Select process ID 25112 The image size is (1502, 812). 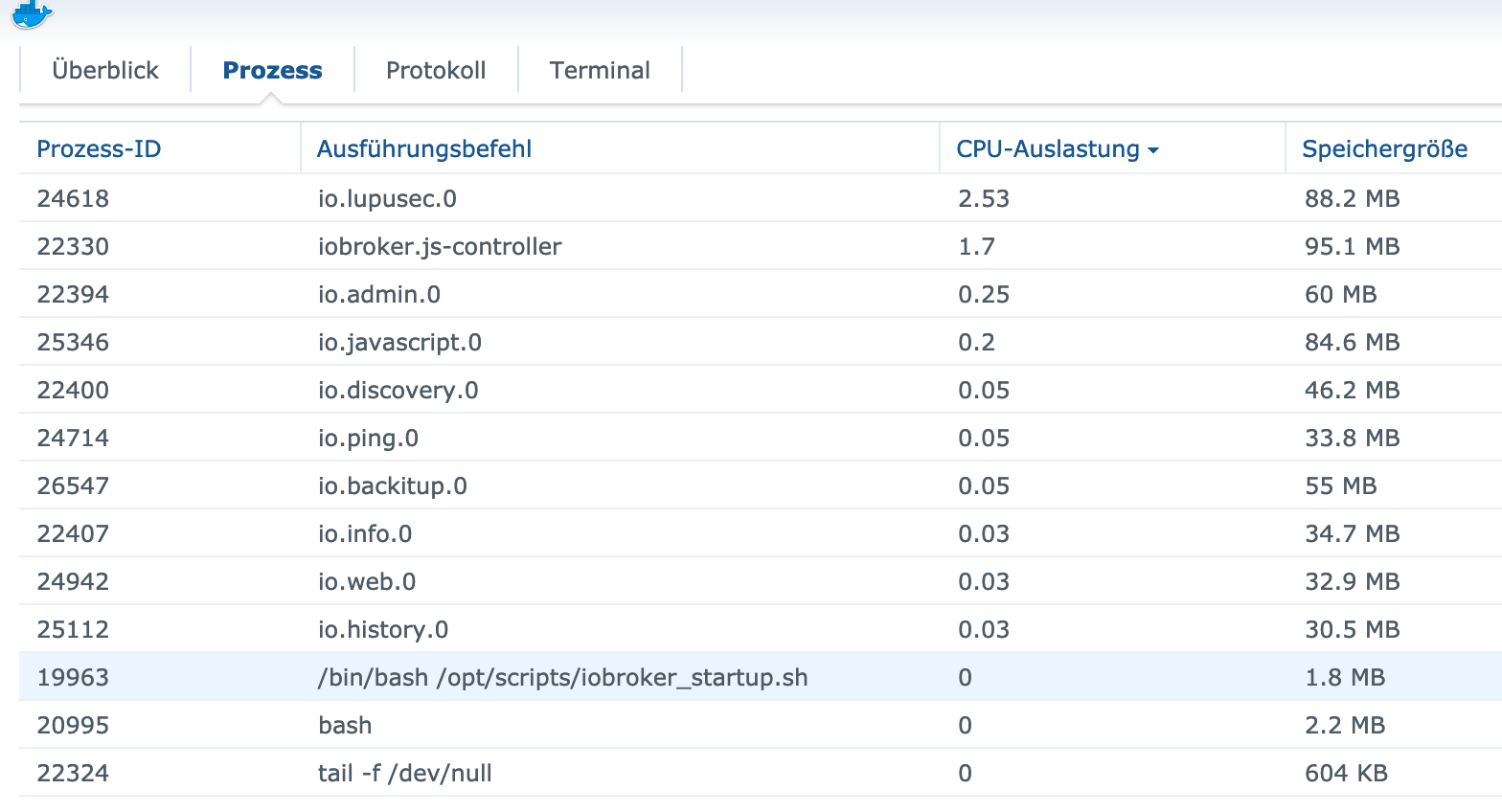click(x=73, y=629)
